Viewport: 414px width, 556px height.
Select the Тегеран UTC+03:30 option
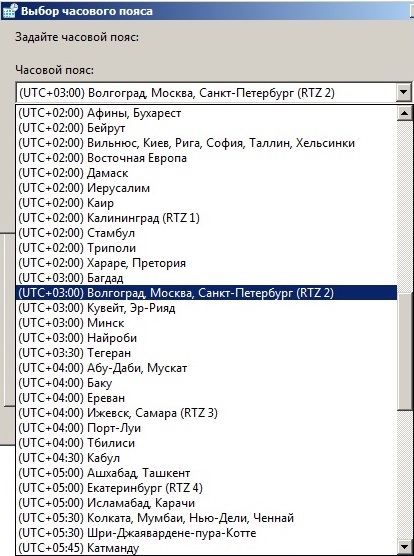[x=206, y=353]
